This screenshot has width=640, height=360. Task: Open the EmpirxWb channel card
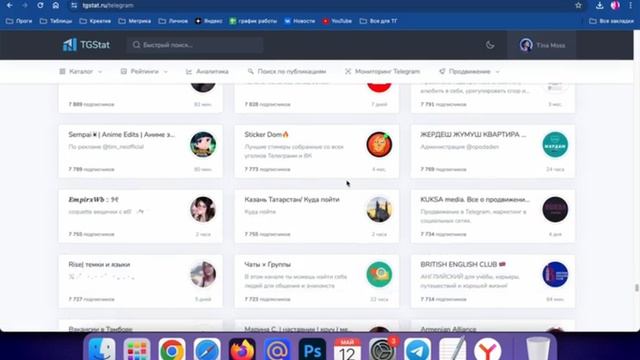pyautogui.click(x=140, y=216)
